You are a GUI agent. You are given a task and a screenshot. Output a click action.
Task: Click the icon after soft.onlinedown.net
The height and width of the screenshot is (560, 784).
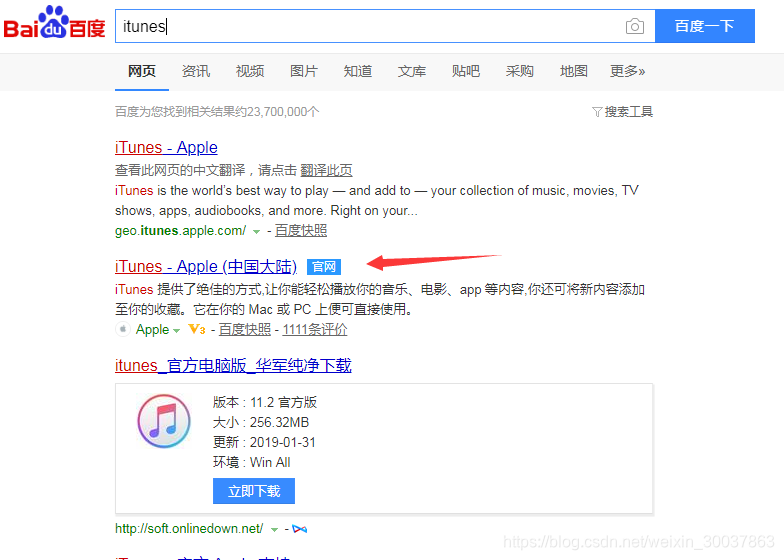click(300, 529)
